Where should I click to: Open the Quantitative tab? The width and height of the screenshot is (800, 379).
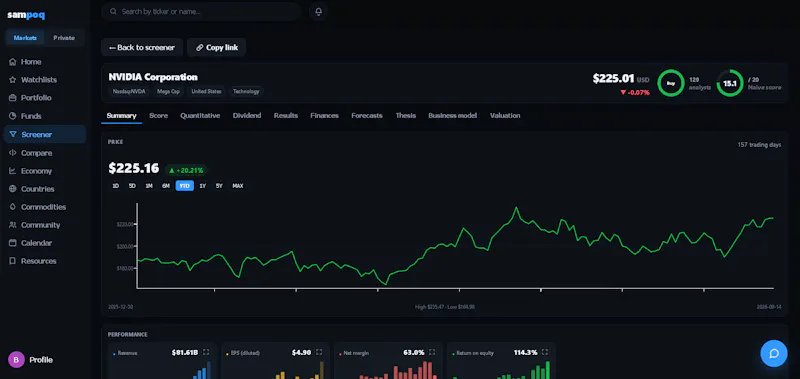click(200, 116)
